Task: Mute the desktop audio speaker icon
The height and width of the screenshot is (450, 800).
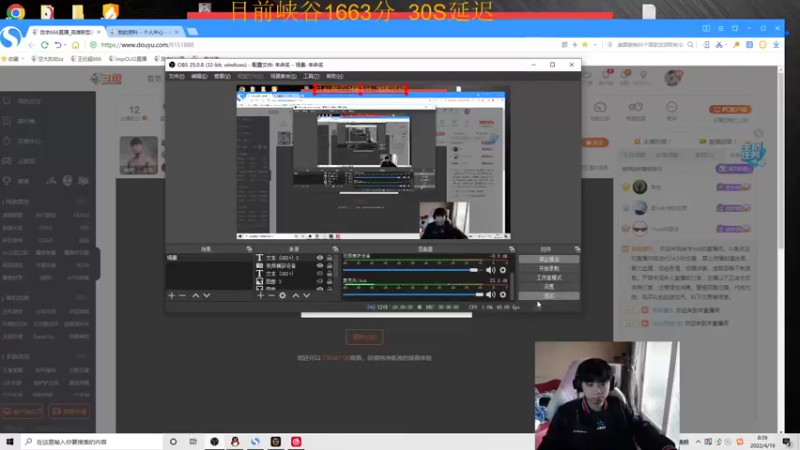Action: tap(490, 270)
